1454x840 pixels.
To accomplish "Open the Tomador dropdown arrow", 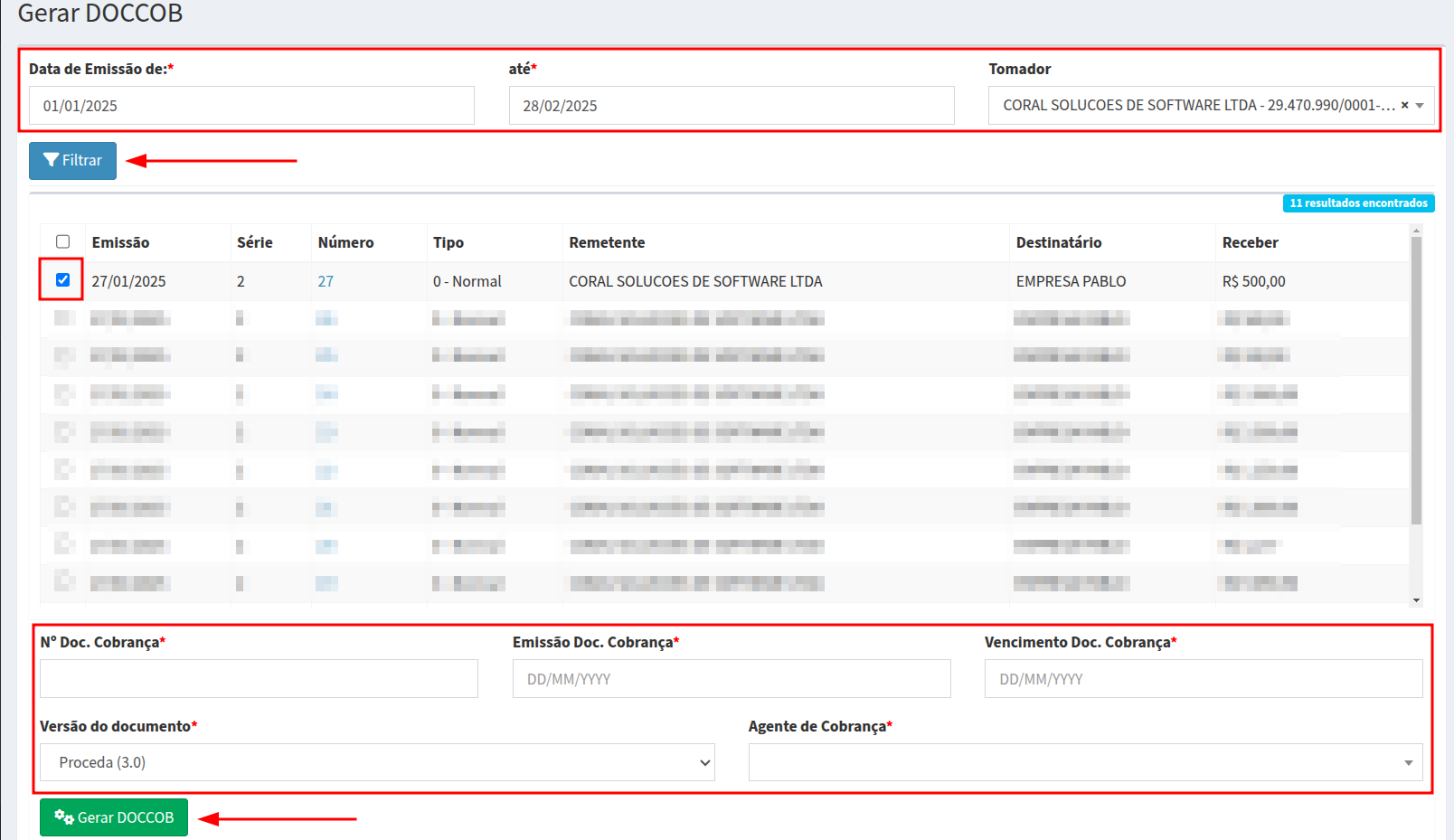I will tap(1420, 105).
